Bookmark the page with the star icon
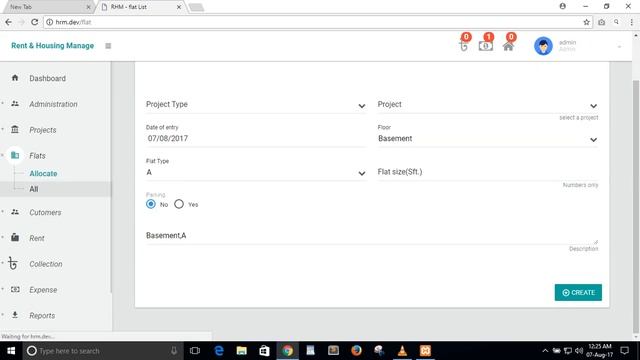 click(x=587, y=22)
